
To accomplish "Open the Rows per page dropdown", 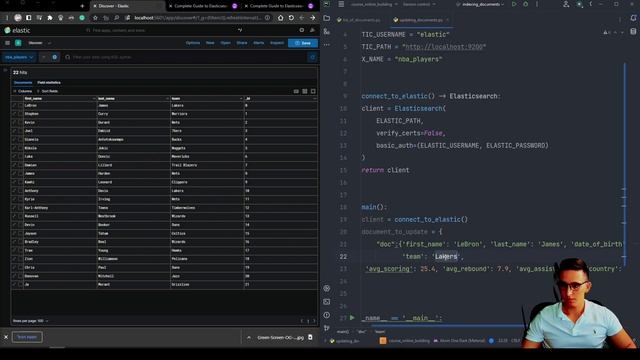I will (31, 321).
